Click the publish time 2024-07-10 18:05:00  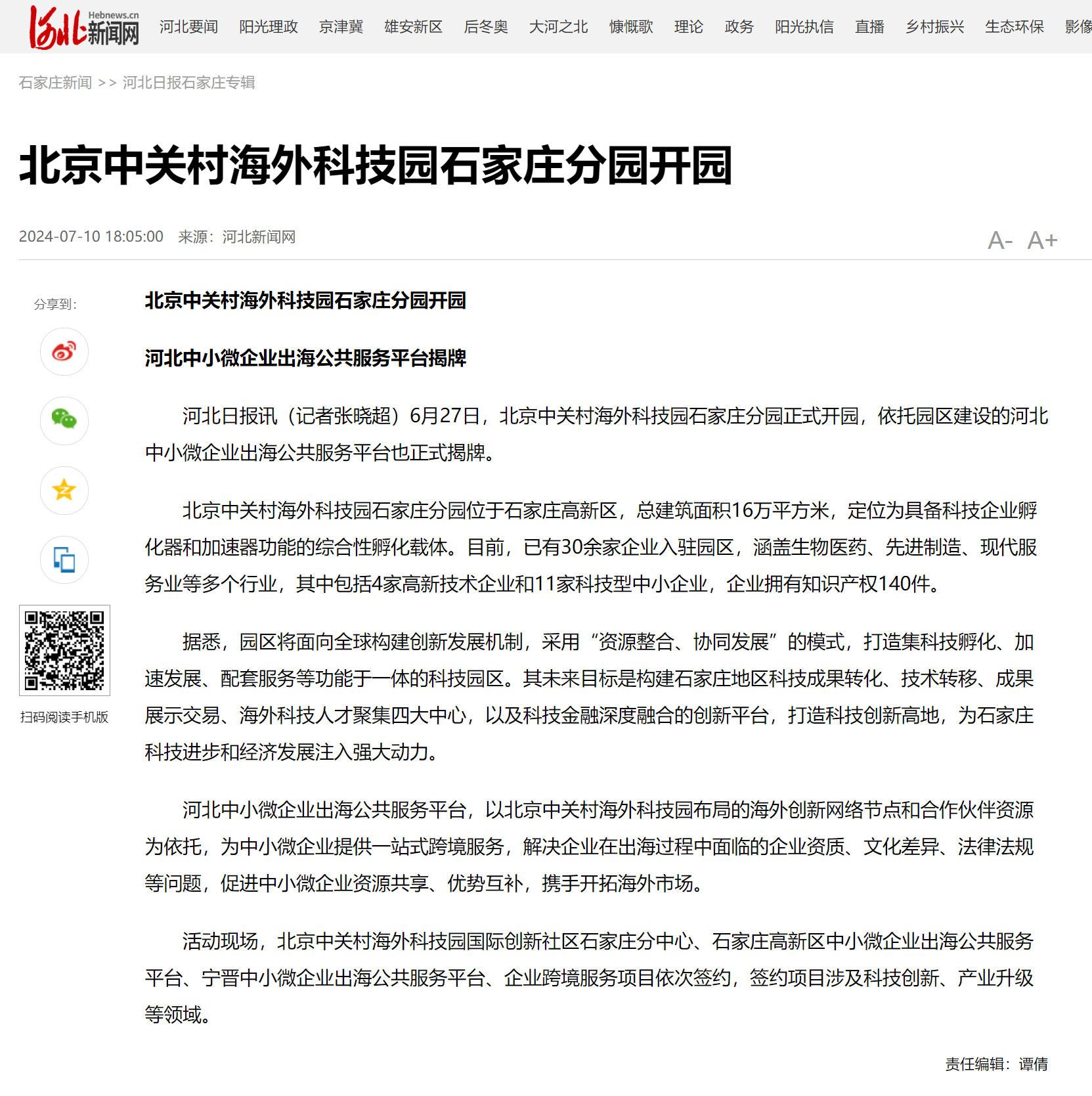tap(91, 237)
